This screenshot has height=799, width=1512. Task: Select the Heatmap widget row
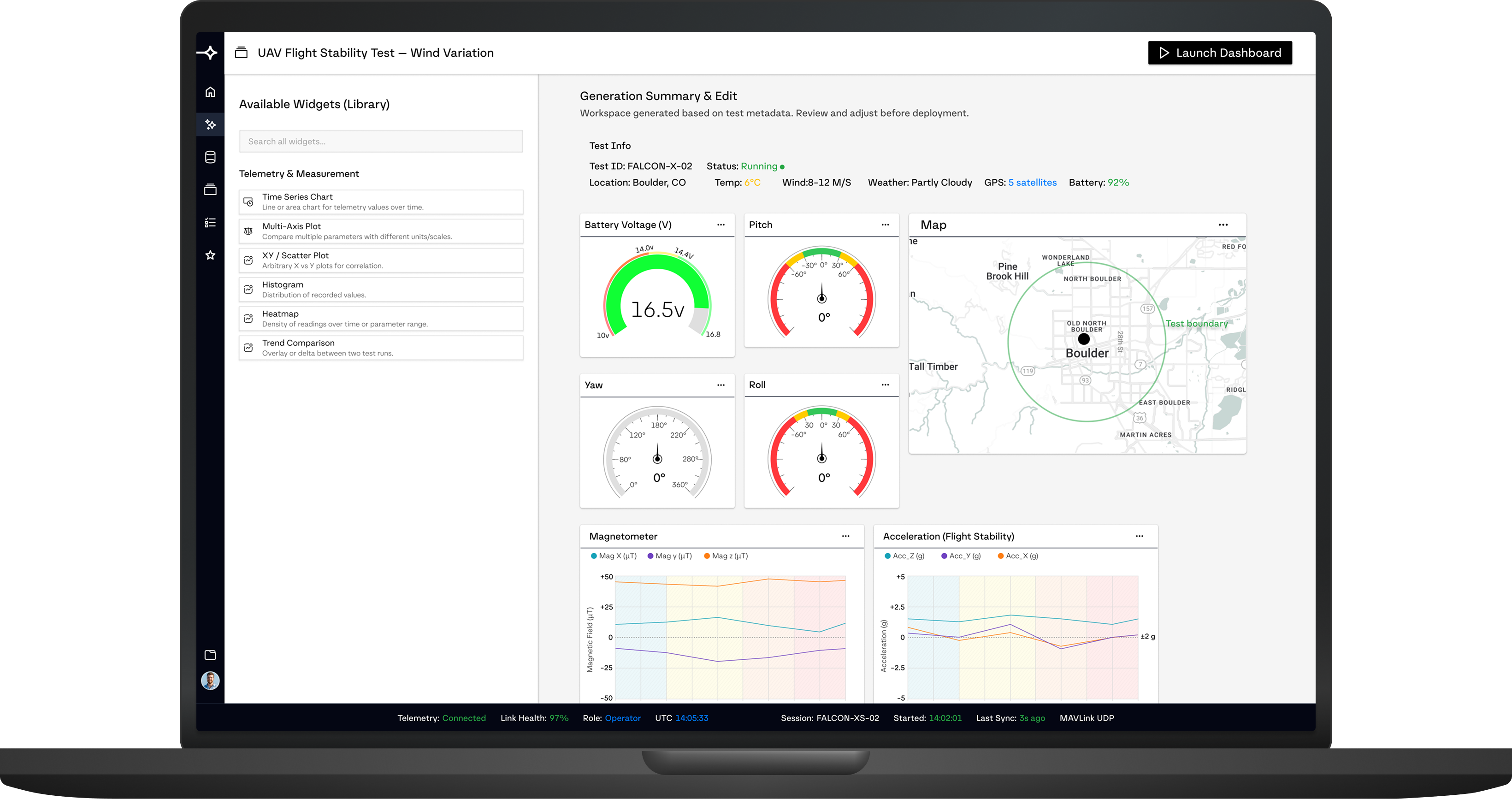pyautogui.click(x=381, y=319)
